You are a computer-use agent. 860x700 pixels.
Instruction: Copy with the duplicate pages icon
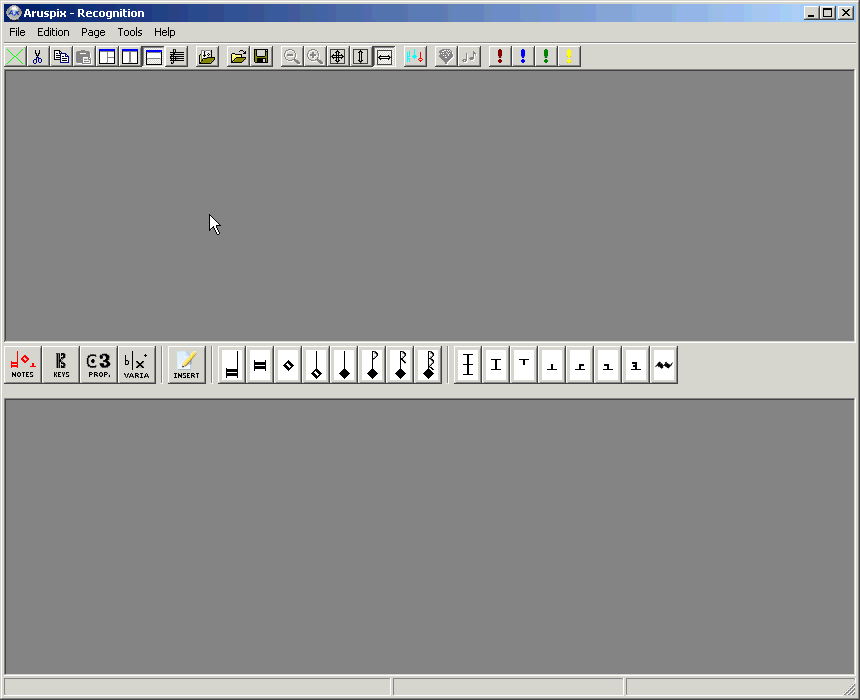coord(61,57)
